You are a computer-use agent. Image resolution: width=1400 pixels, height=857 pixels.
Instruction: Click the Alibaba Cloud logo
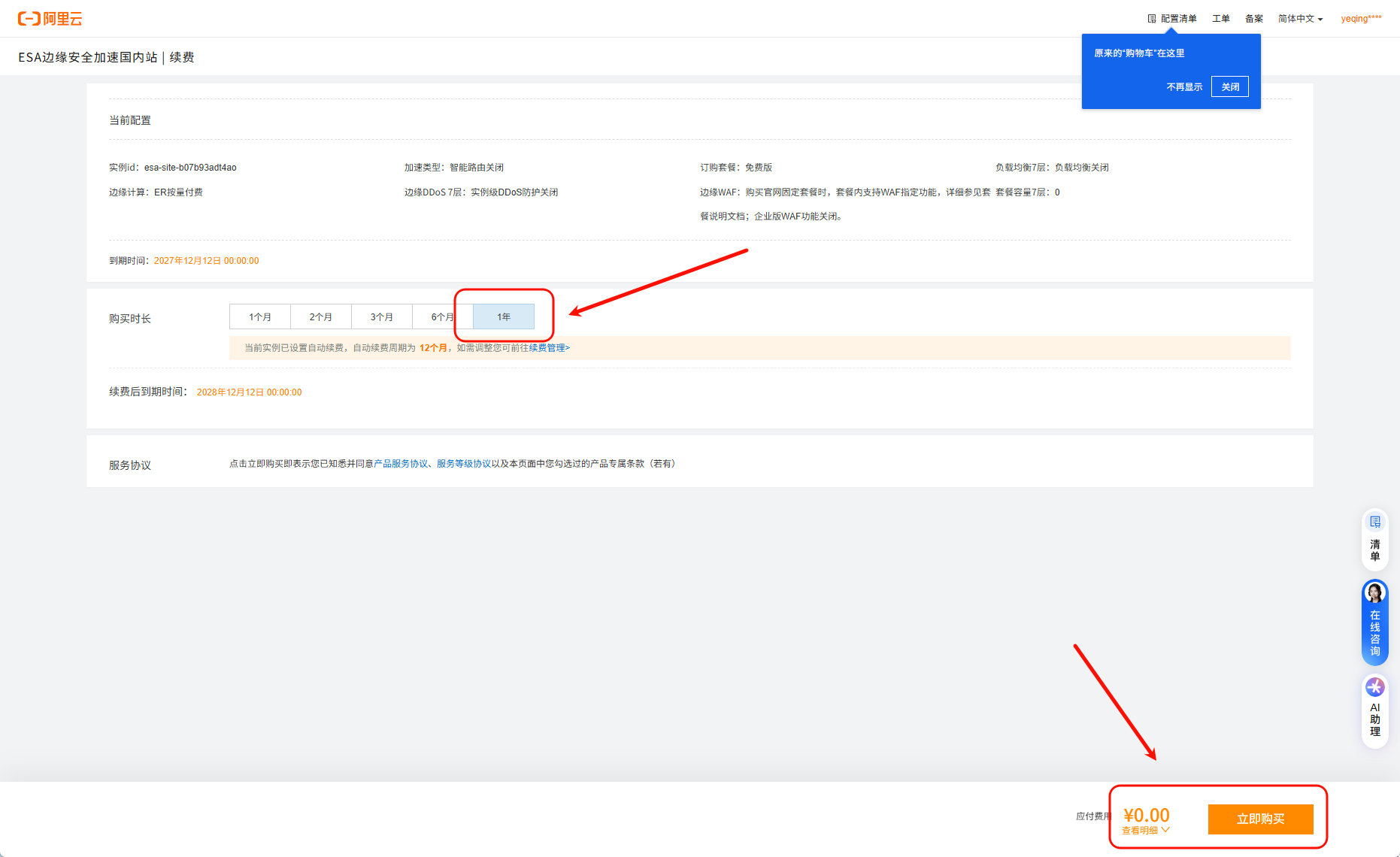[50, 19]
